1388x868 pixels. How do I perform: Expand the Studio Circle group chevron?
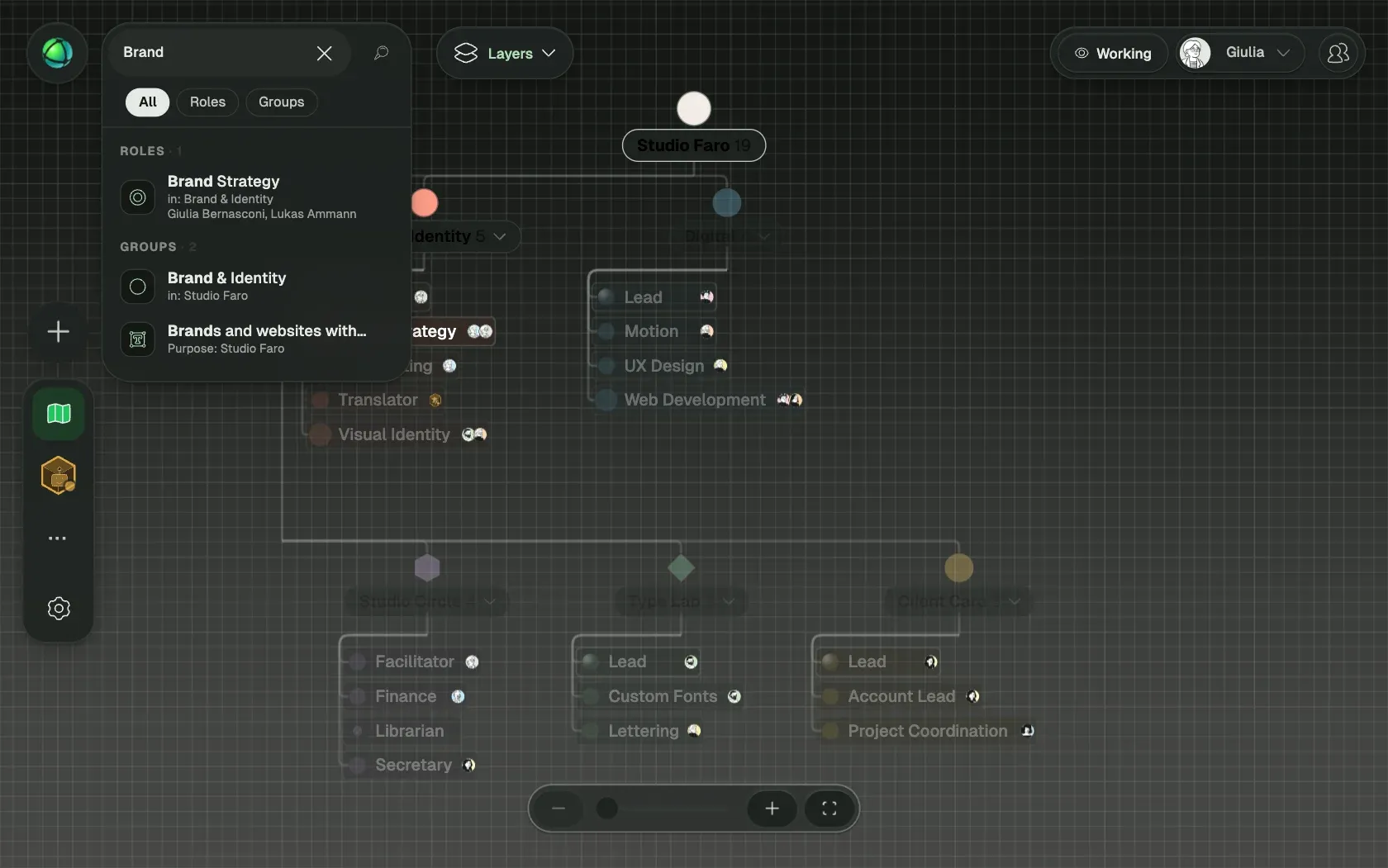(x=490, y=601)
